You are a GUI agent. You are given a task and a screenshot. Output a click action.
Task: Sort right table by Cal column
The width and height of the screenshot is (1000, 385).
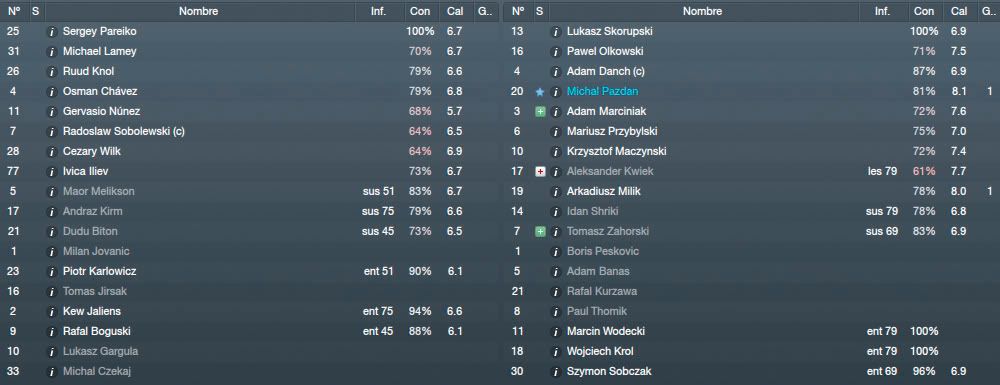coord(959,11)
